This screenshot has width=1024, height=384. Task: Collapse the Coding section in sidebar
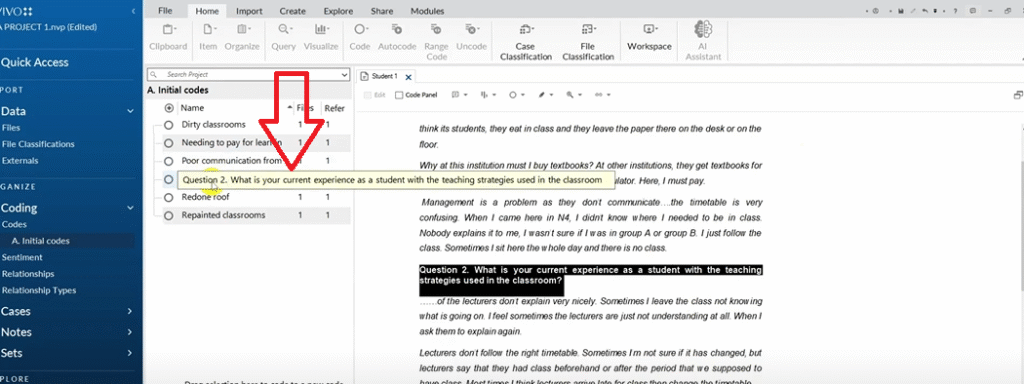(130, 208)
